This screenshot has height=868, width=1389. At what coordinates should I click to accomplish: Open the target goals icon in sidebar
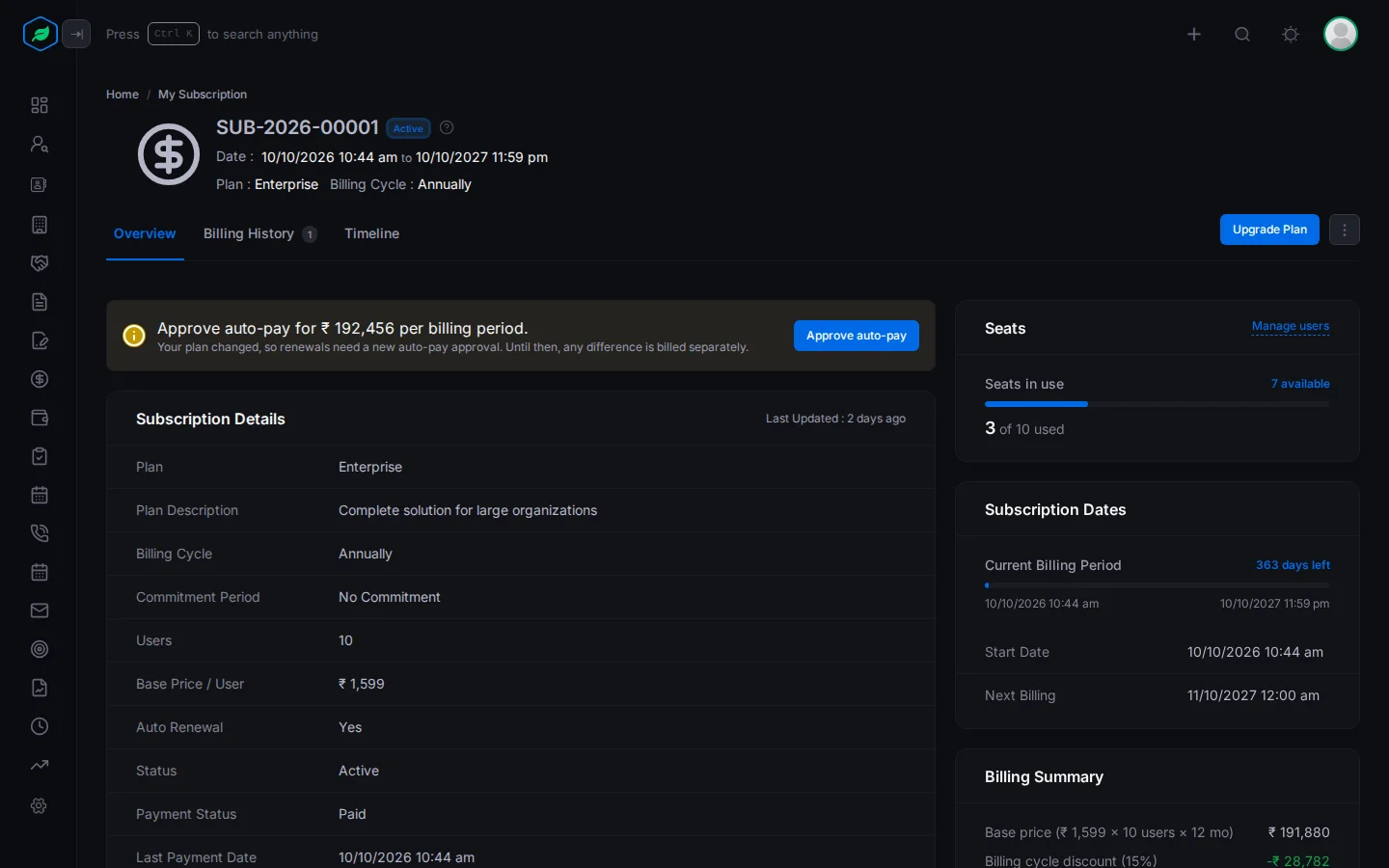[x=40, y=649]
